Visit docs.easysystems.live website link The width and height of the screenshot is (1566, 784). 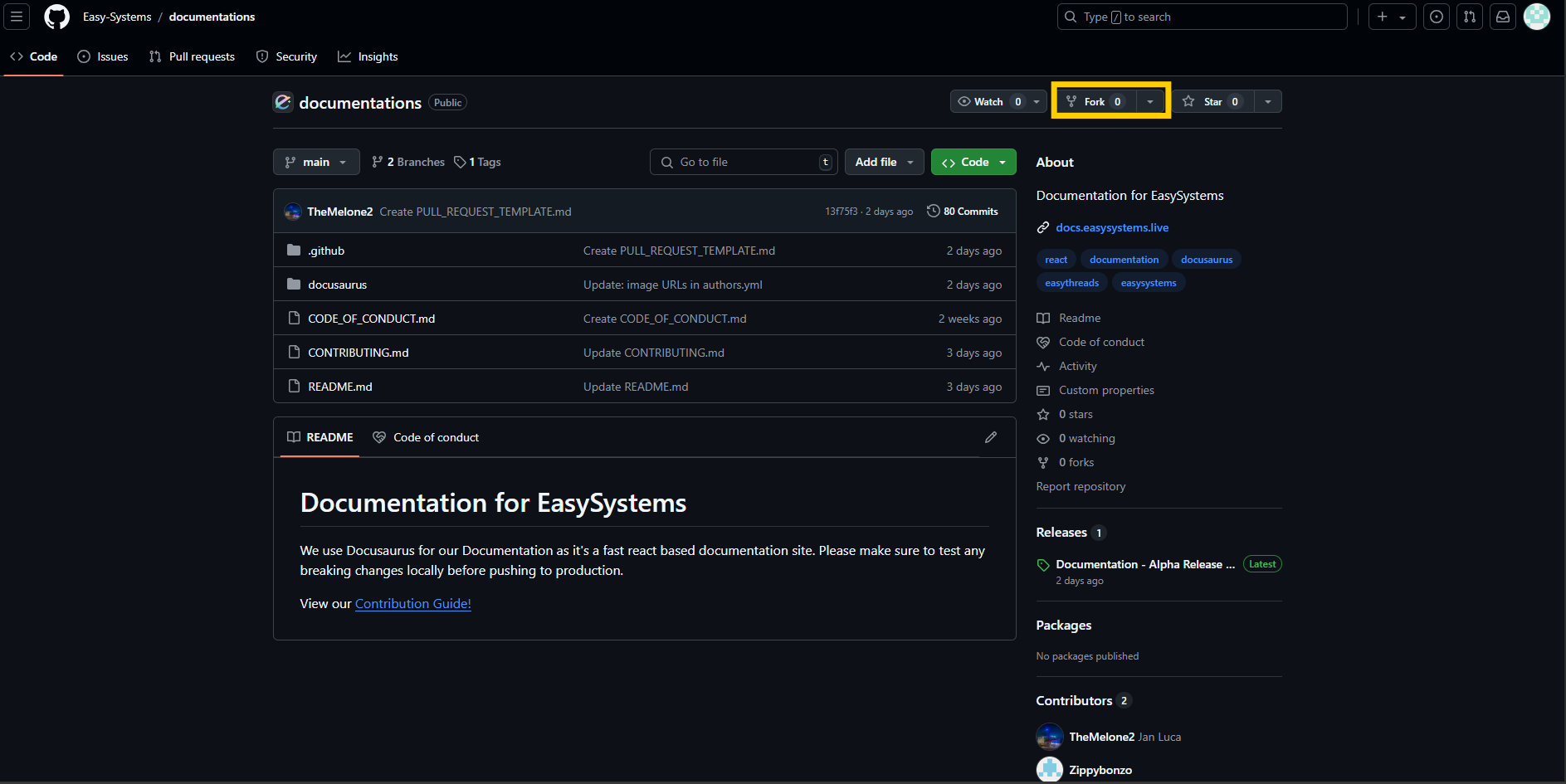tap(1112, 227)
